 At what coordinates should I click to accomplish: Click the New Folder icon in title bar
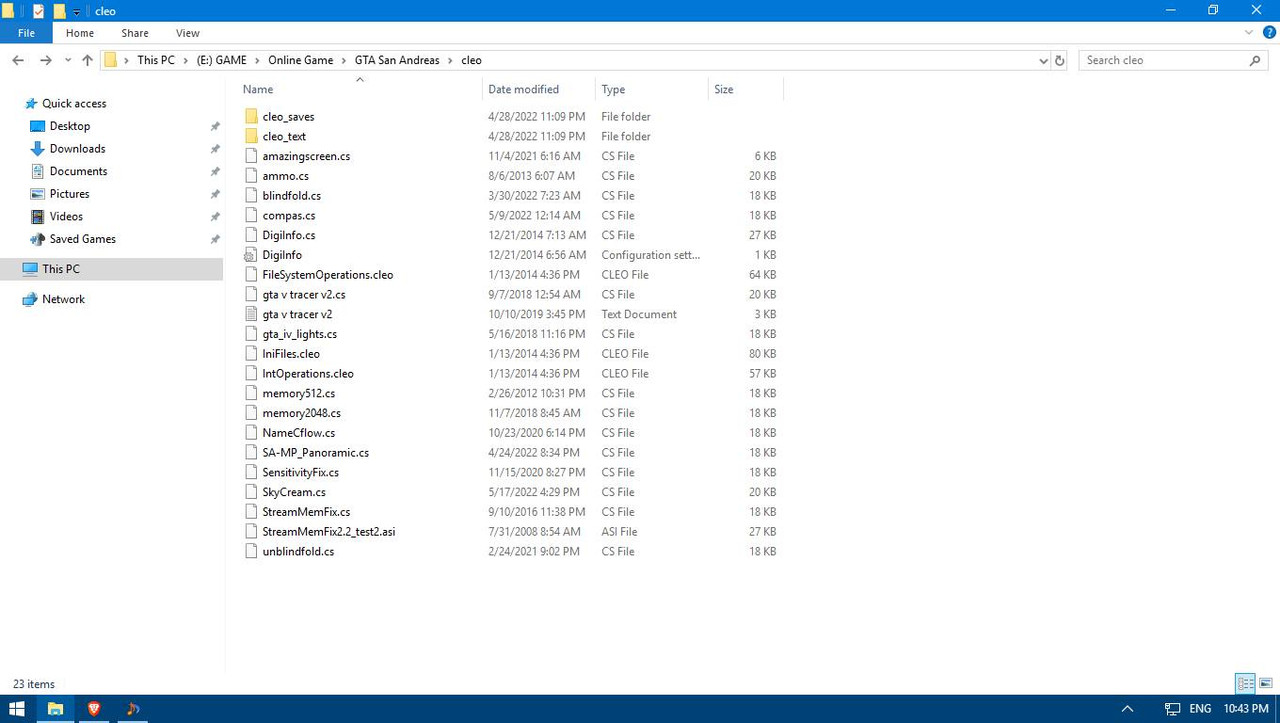[x=59, y=11]
